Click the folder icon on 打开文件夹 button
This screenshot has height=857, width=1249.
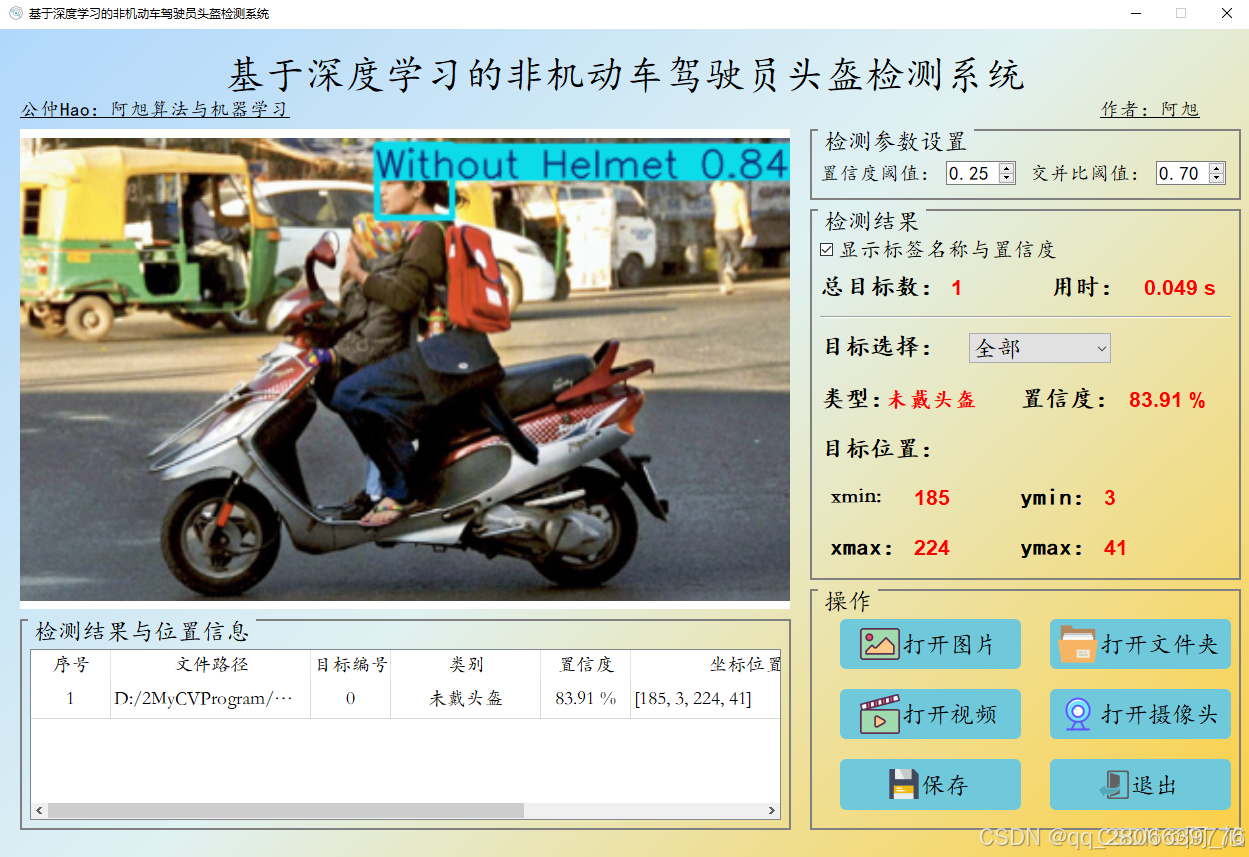(x=1077, y=644)
